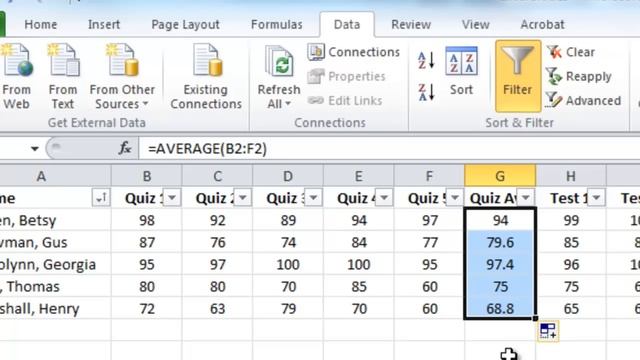Click the Edit Links button
This screenshot has height=360, width=640.
pos(345,100)
